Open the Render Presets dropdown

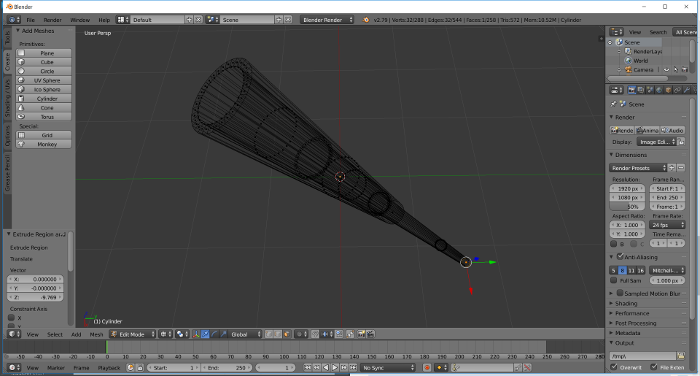click(x=638, y=168)
